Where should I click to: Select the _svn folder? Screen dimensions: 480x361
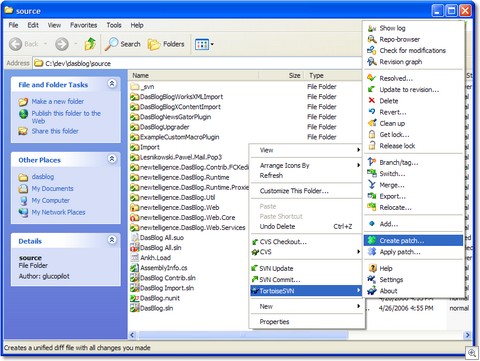[x=142, y=87]
